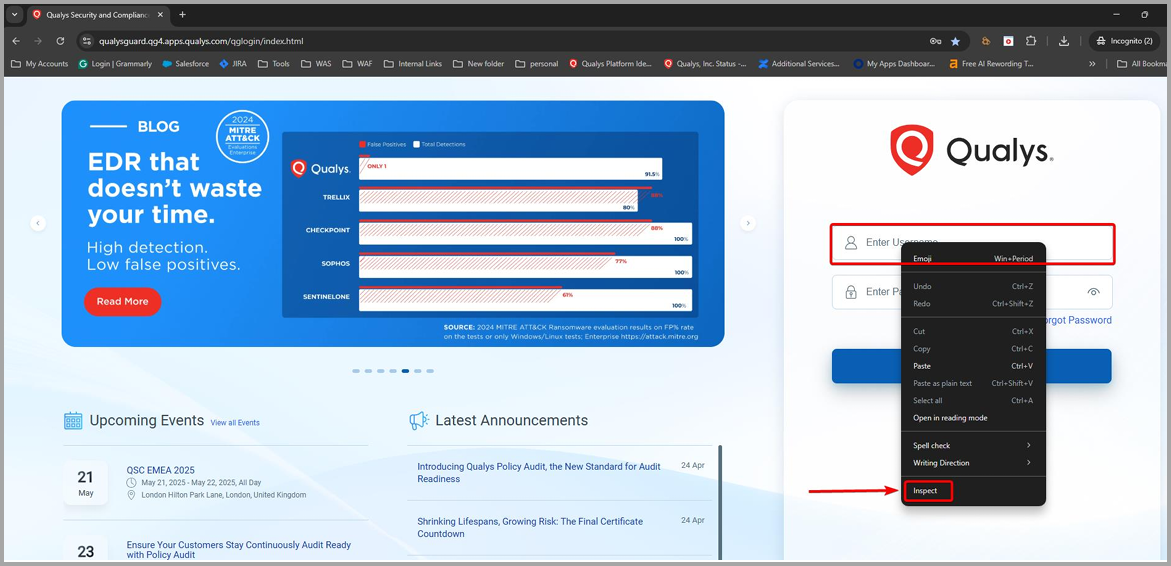Click the Read More button

pos(122,302)
